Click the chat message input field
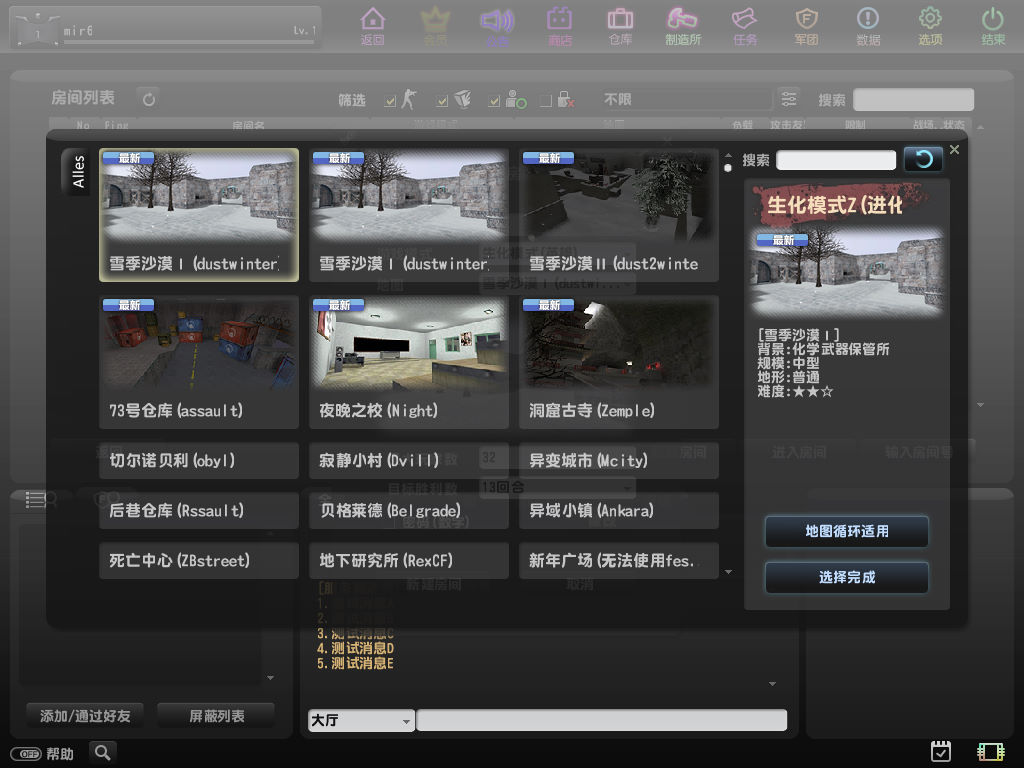1024x768 pixels. [x=601, y=720]
